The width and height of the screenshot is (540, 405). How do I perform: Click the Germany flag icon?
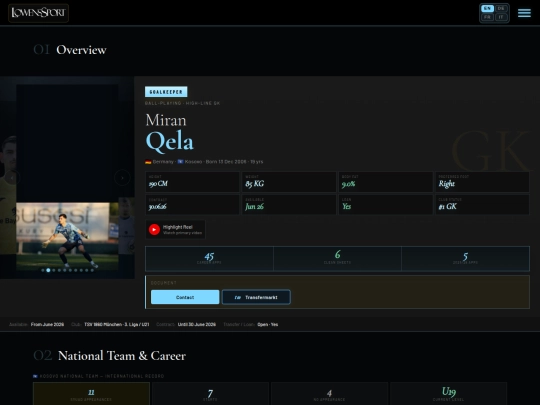148,162
